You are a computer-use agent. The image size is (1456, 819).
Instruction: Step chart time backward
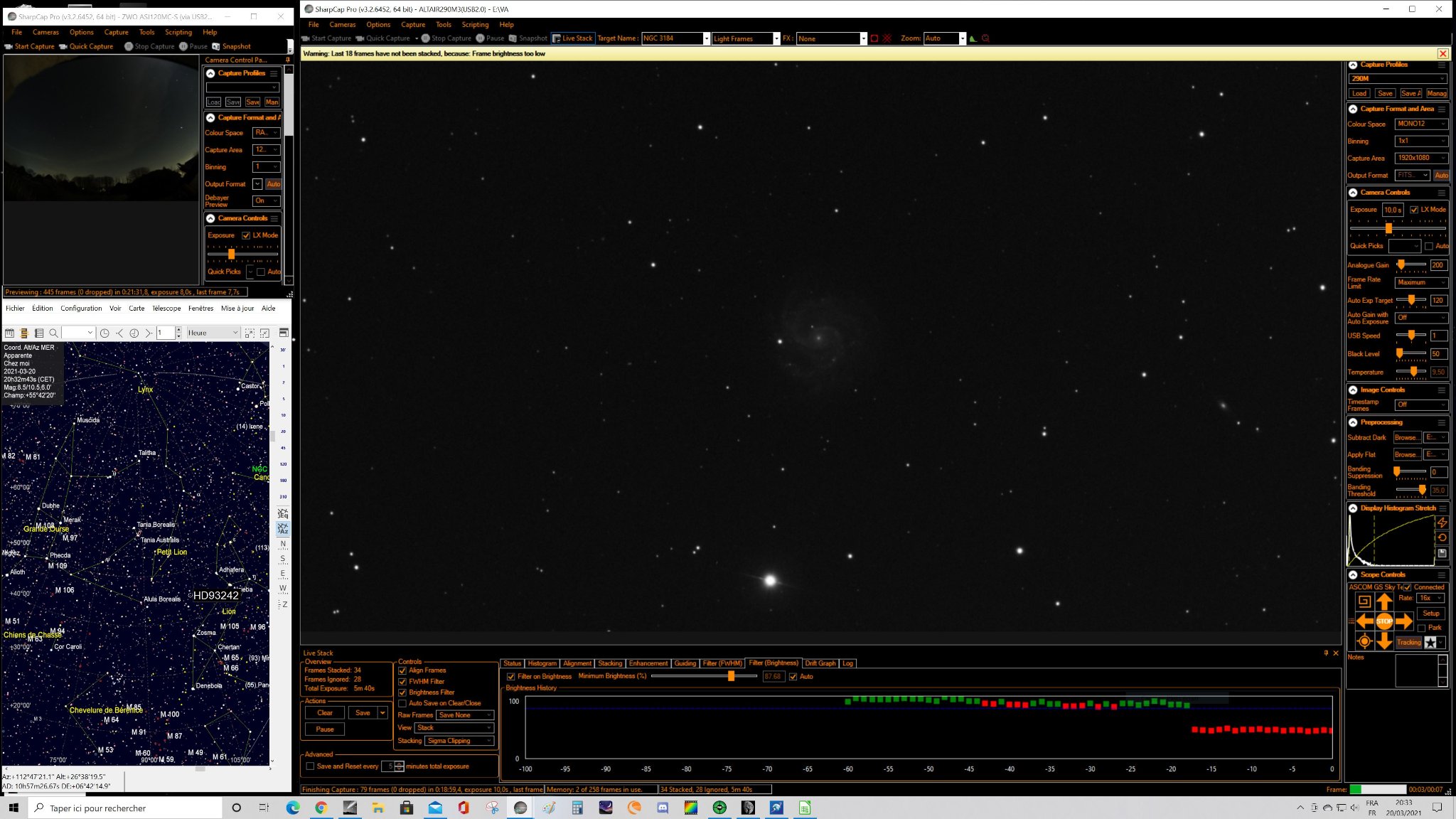tap(119, 333)
